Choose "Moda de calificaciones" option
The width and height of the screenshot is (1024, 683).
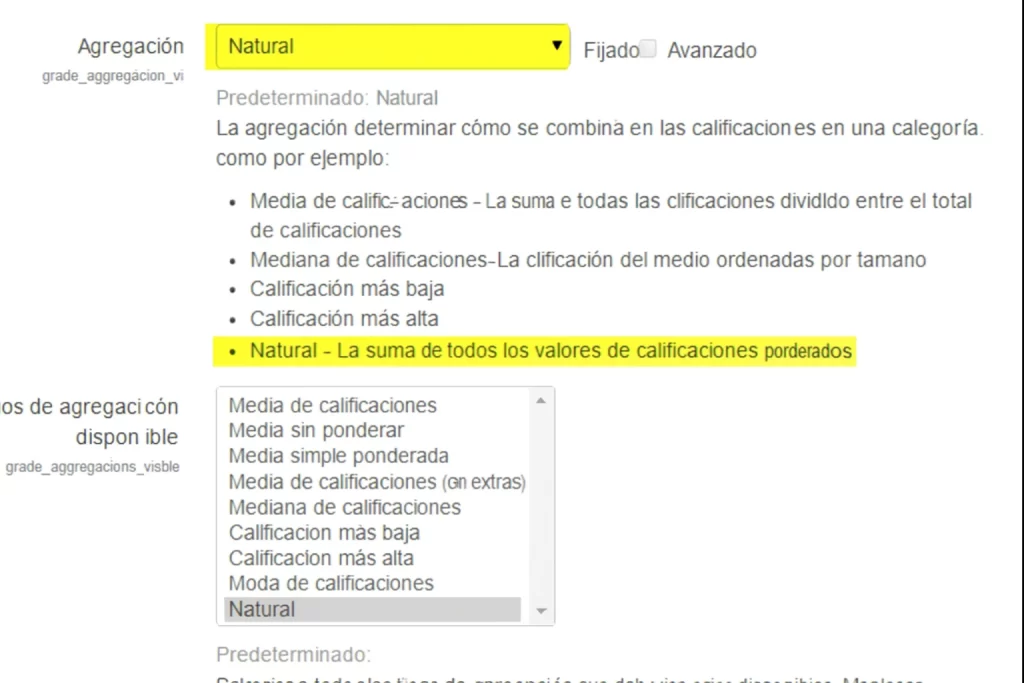330,583
